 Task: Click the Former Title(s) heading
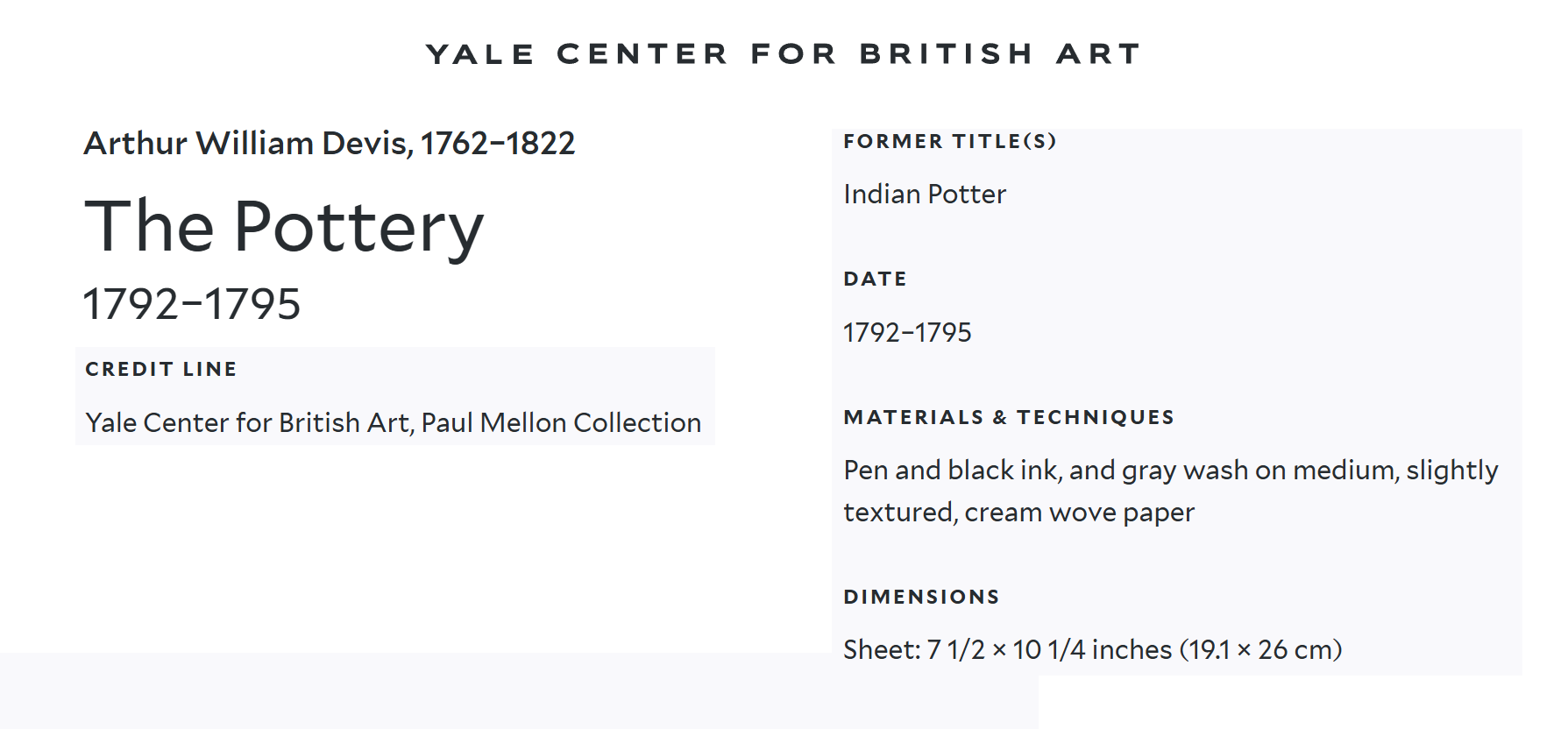point(949,141)
